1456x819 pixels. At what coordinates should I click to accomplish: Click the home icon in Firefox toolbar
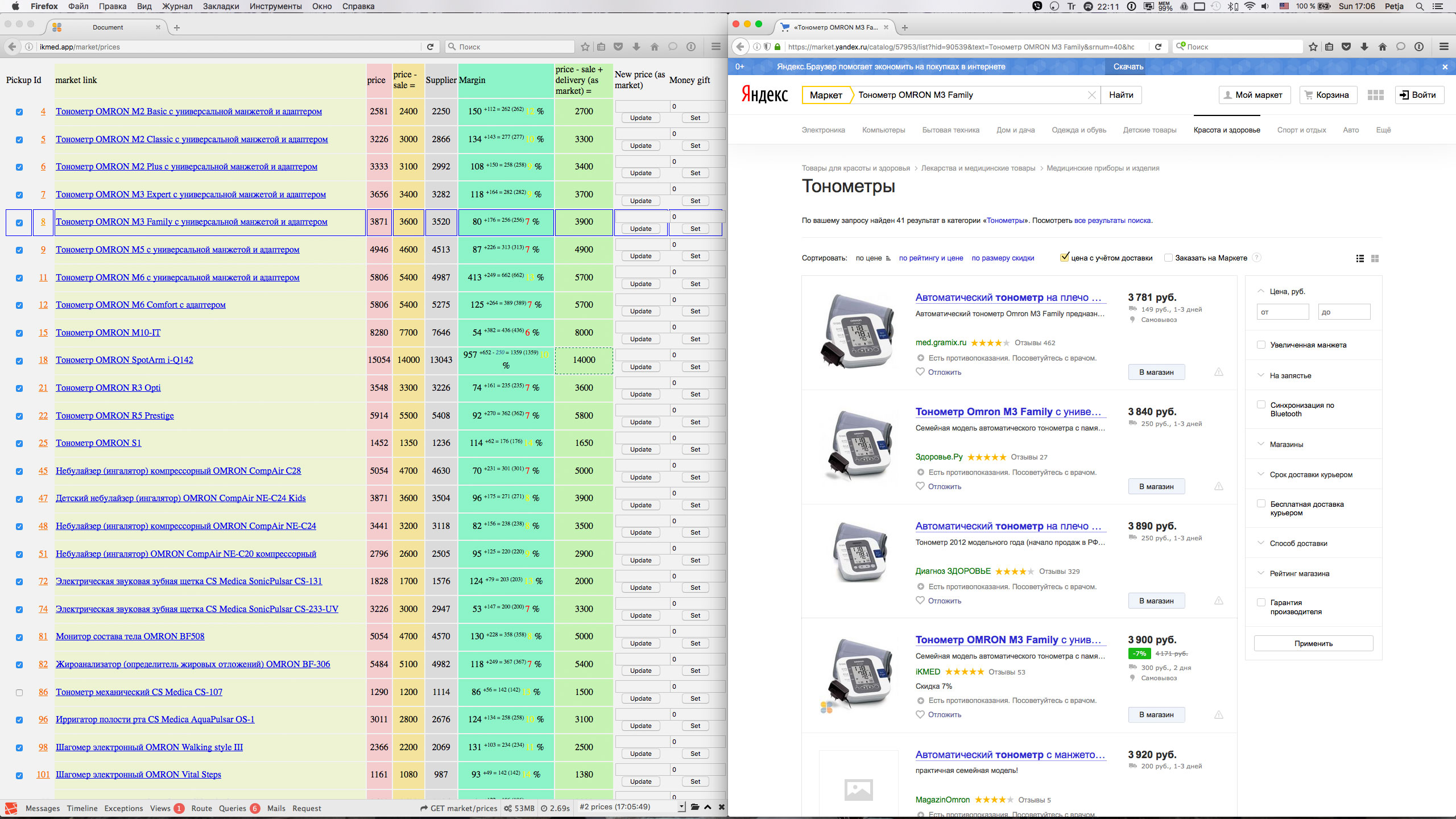point(654,47)
